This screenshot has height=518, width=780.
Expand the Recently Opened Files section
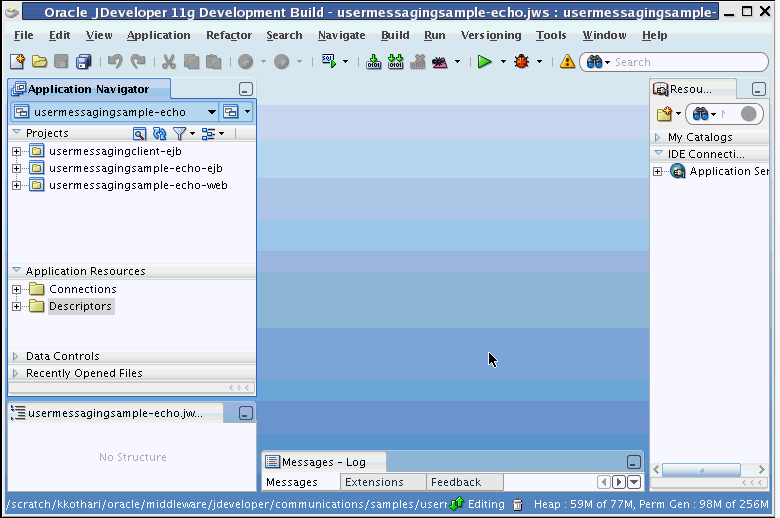(x=15, y=373)
